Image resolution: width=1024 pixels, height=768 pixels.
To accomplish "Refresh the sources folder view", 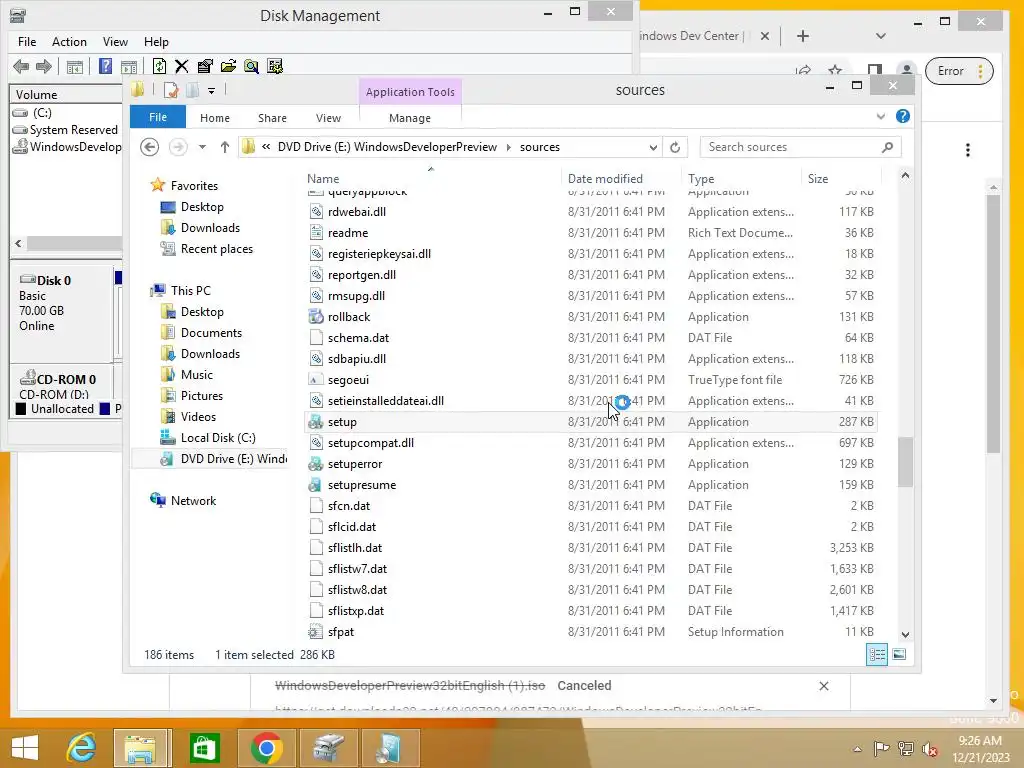I will [x=675, y=147].
